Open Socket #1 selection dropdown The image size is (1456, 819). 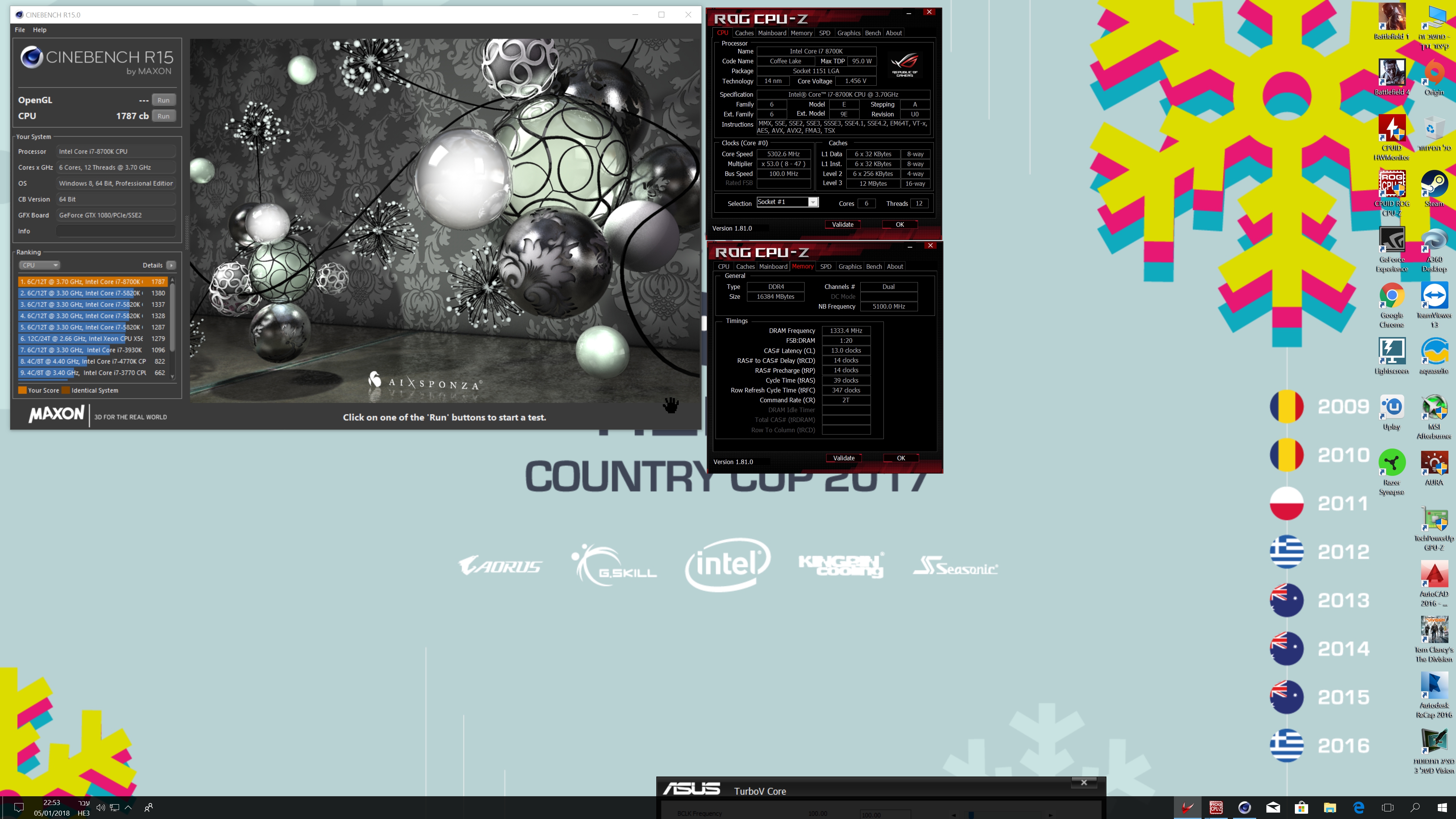point(788,202)
